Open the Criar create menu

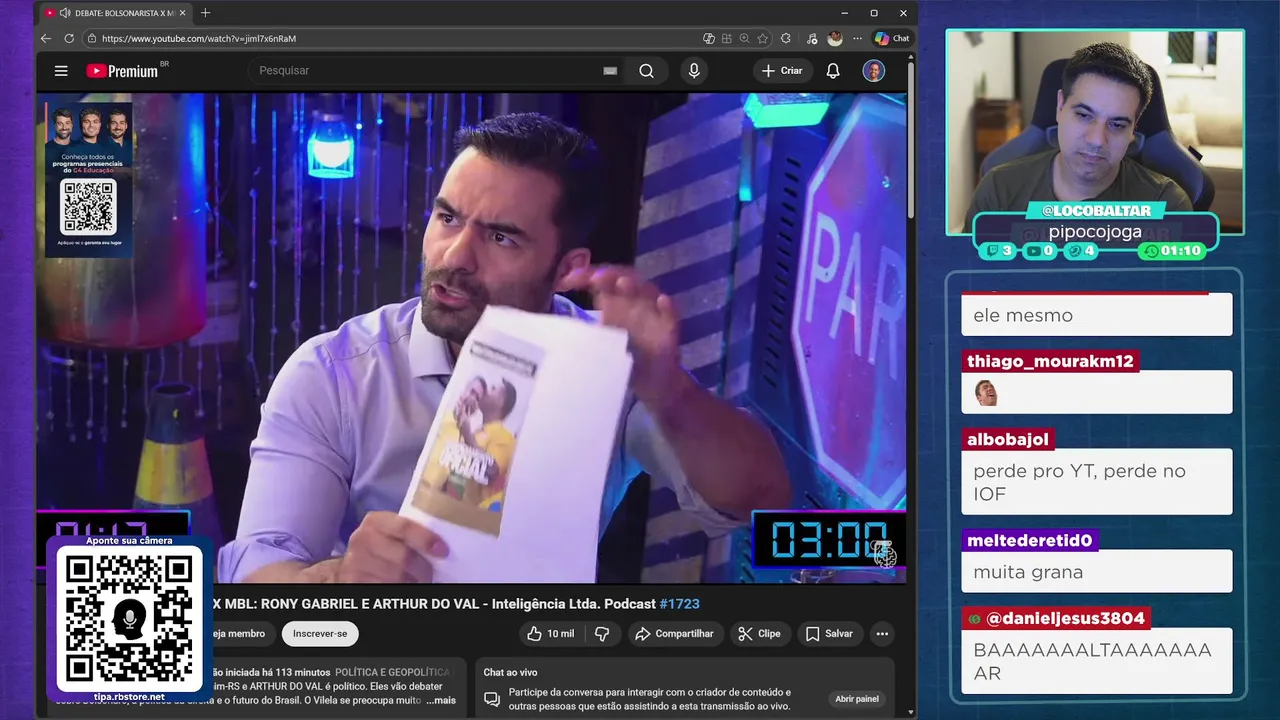782,71
